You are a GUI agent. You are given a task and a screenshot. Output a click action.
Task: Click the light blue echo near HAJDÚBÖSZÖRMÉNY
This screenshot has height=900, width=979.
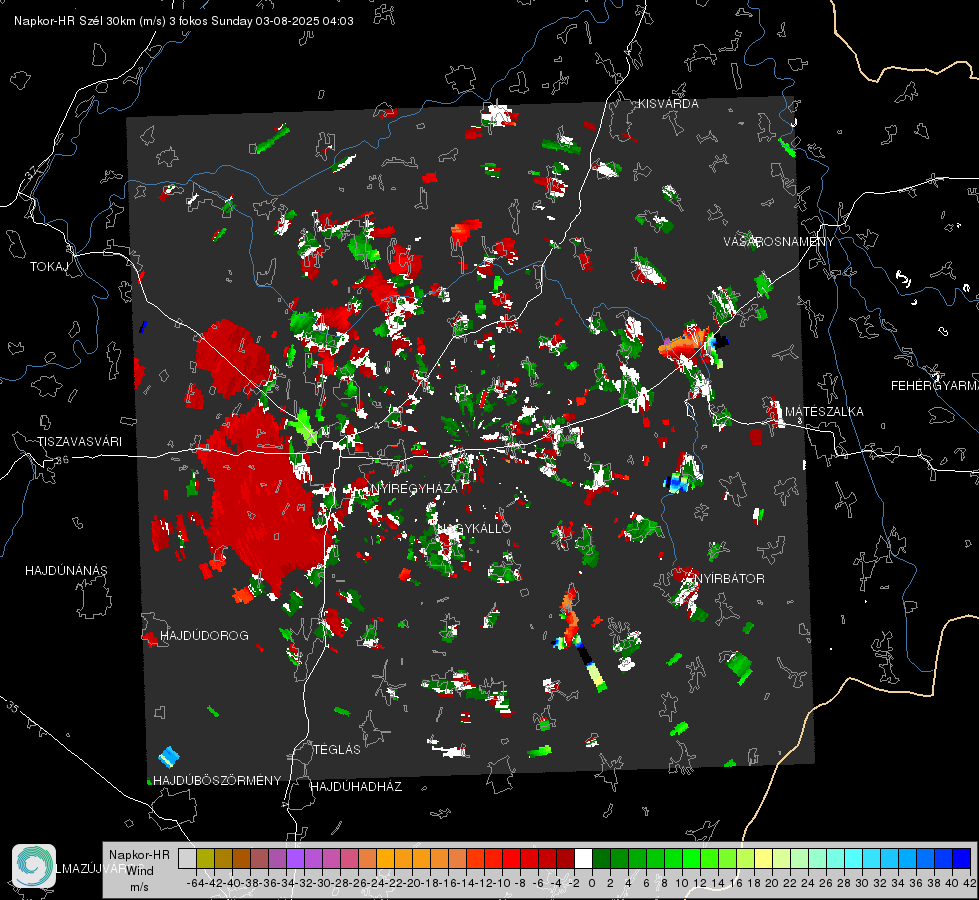point(169,756)
